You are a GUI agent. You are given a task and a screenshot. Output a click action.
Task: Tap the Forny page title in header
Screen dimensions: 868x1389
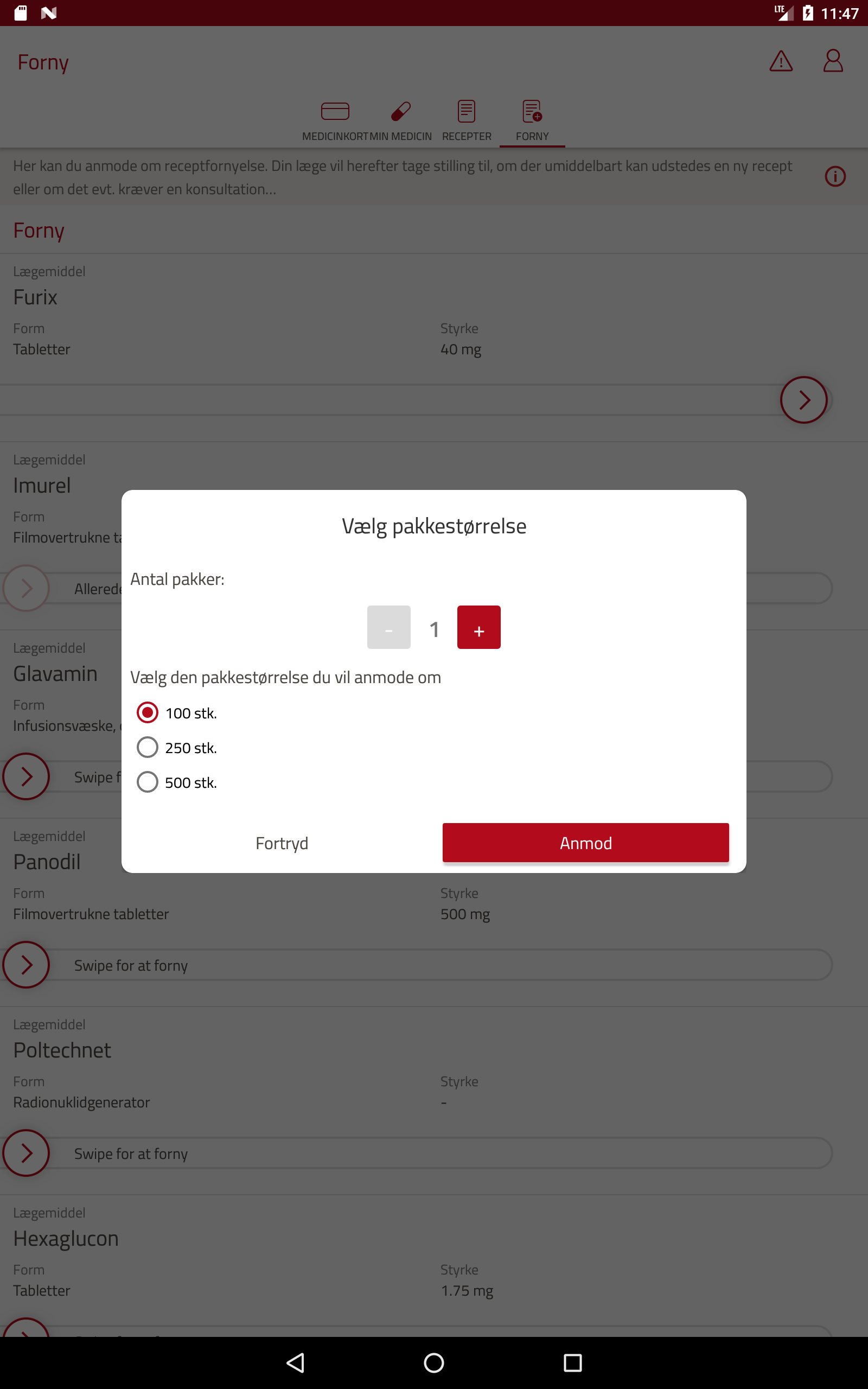[x=43, y=62]
